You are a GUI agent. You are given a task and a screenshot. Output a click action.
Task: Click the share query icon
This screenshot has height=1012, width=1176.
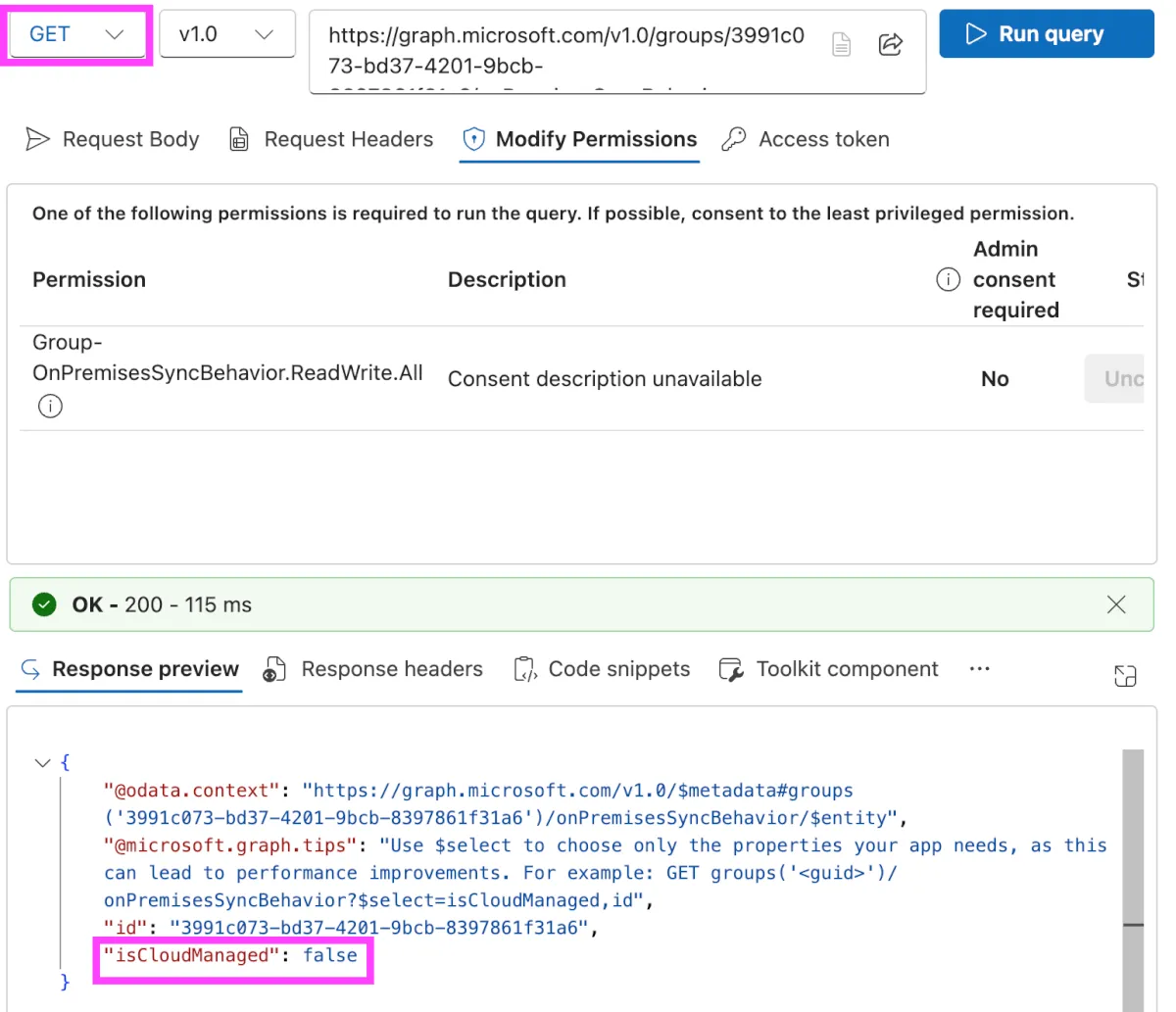(x=890, y=44)
